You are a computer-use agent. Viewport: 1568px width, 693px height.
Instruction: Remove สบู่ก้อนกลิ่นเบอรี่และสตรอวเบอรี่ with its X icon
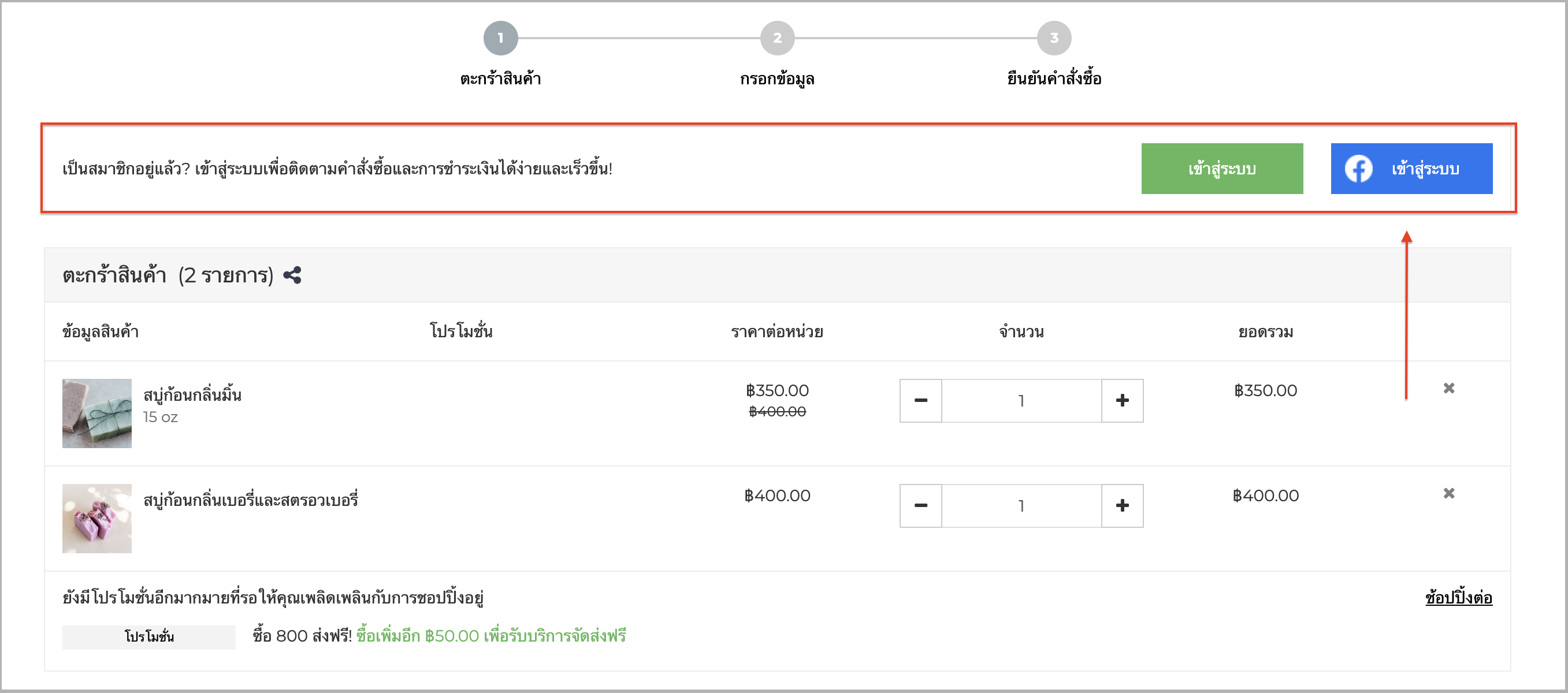pos(1449,493)
